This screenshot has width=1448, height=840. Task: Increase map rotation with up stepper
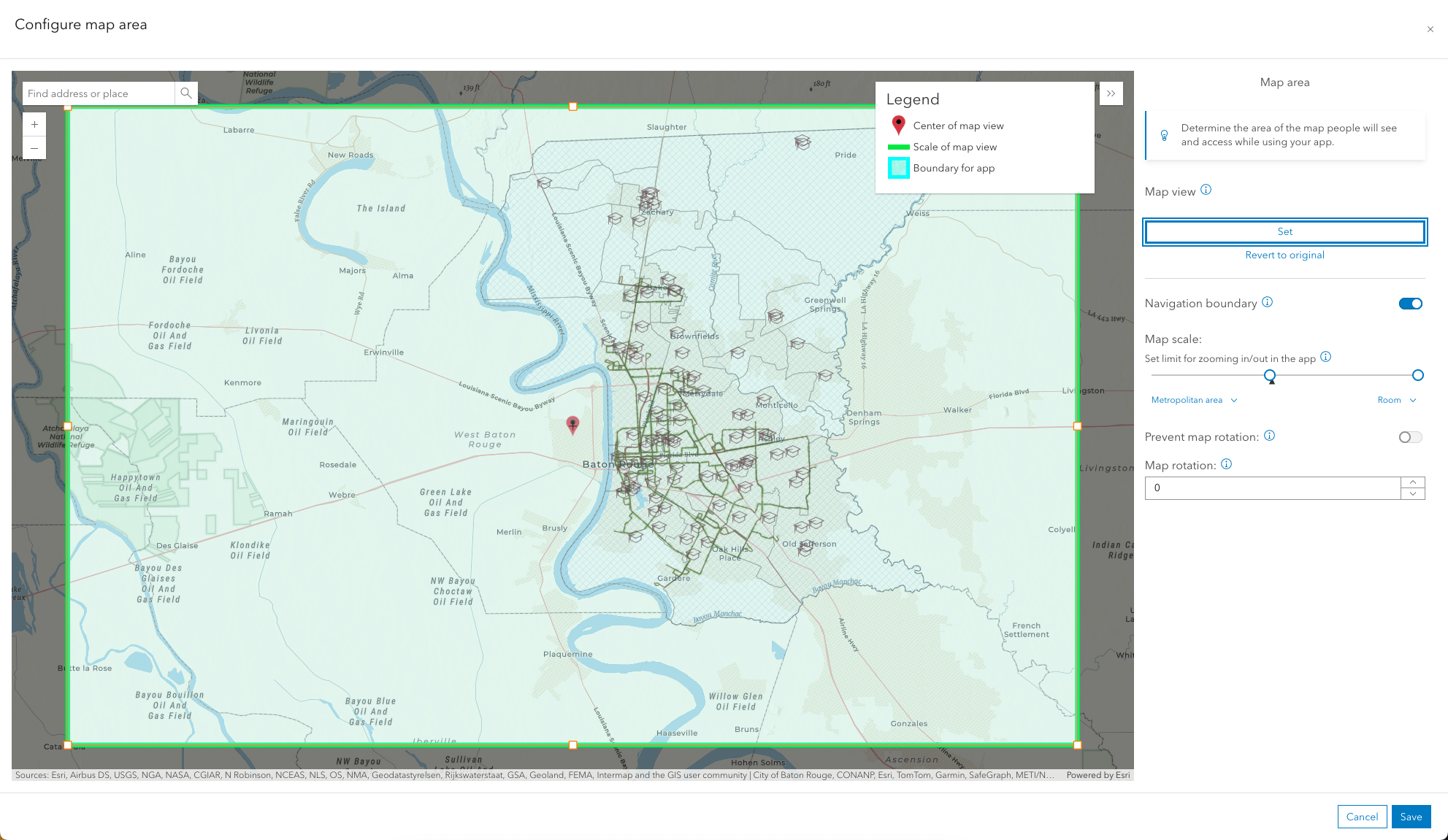pyautogui.click(x=1413, y=482)
